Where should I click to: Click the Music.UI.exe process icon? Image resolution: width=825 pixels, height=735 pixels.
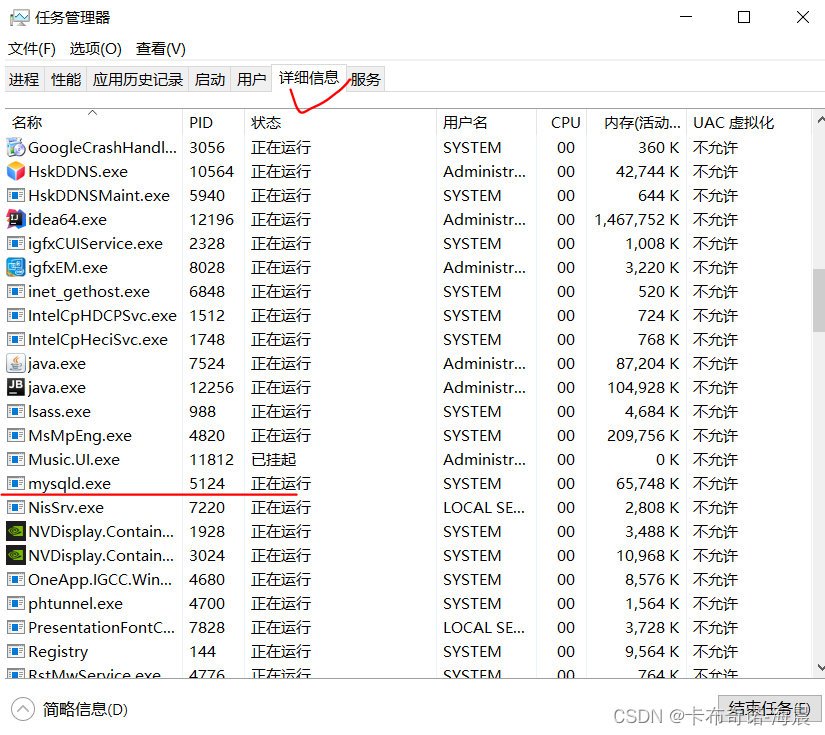16,459
